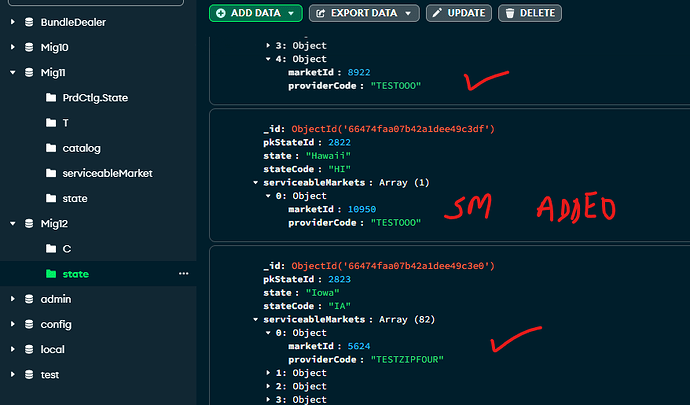Click the Update button
The height and width of the screenshot is (405, 690).
point(458,13)
